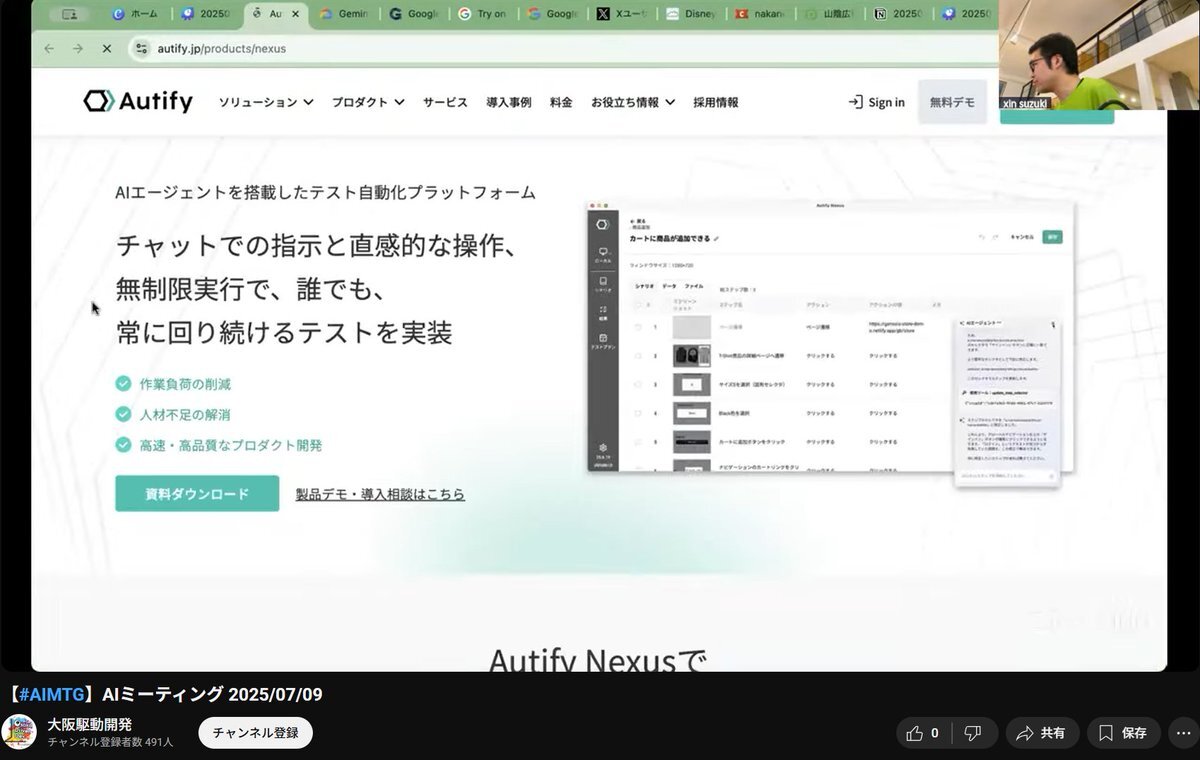Click the tab overview button left of the ホーム tab
The image size is (1200, 760).
point(70,14)
